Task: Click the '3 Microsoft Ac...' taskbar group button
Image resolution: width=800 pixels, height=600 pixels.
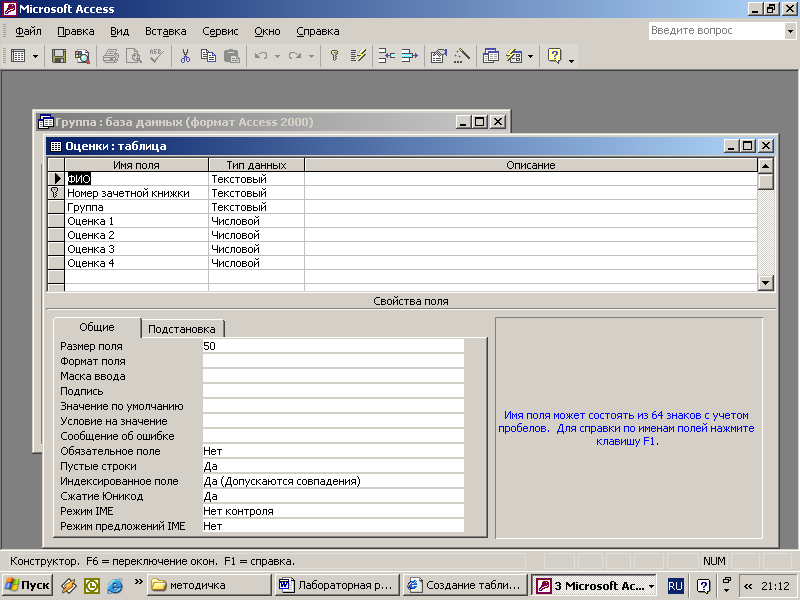Action: (594, 585)
